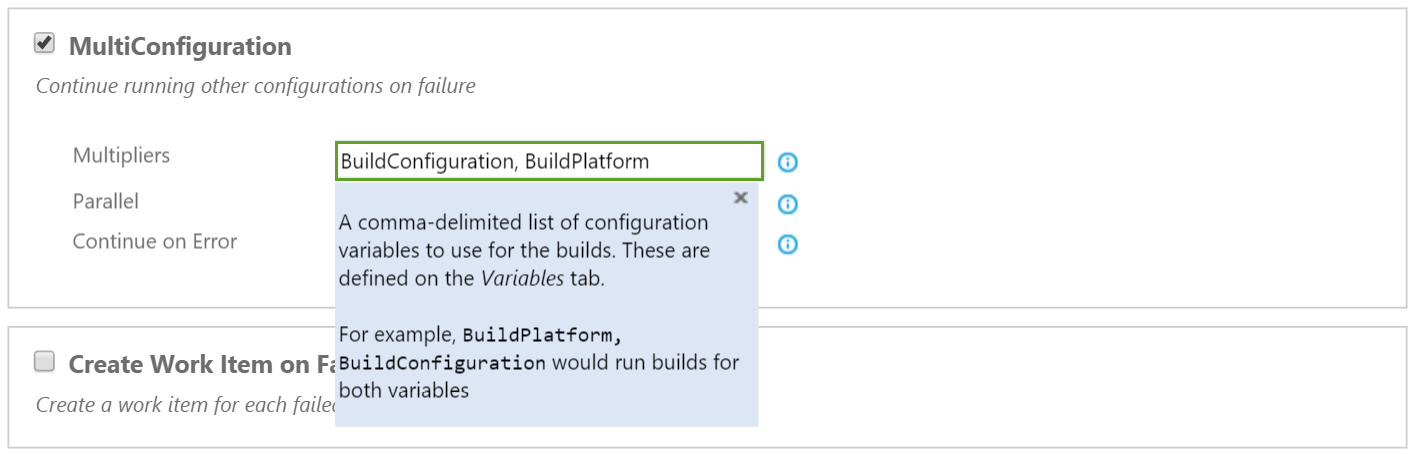The height and width of the screenshot is (454, 1414).
Task: Open the info icon next to Multipliers
Action: 788,162
